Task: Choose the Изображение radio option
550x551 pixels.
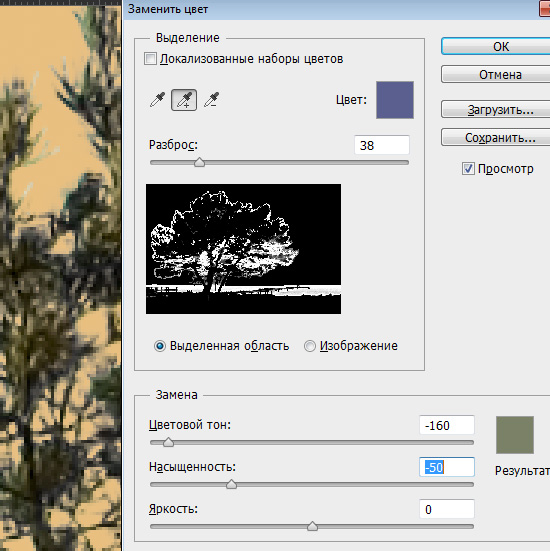Action: [x=310, y=346]
